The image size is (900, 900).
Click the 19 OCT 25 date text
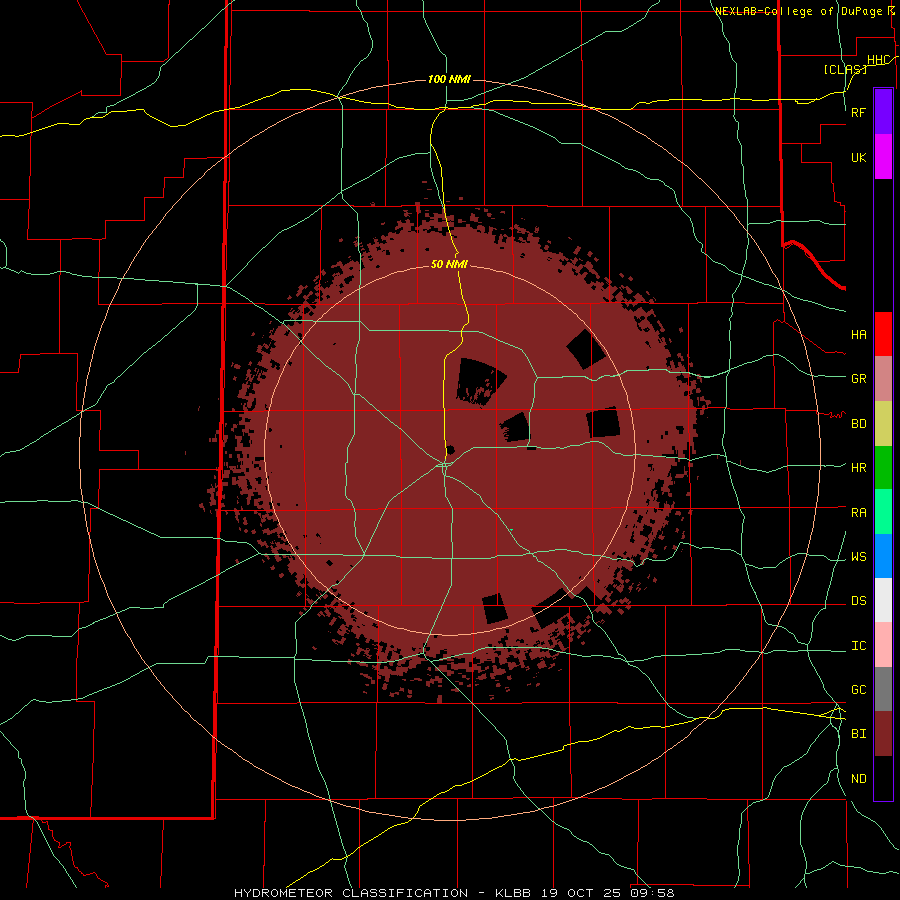click(x=582, y=893)
